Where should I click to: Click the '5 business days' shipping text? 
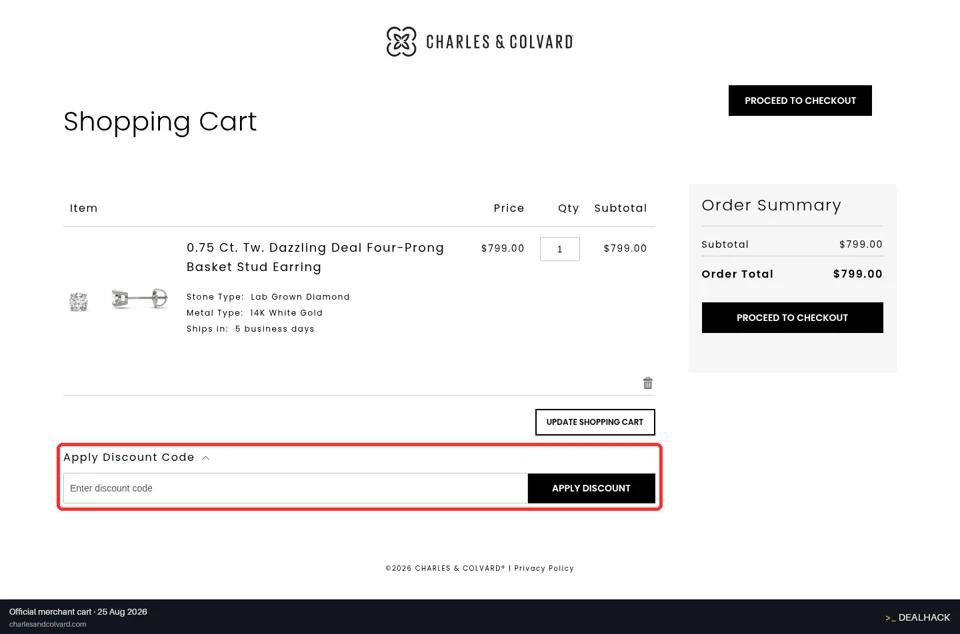click(x=274, y=329)
